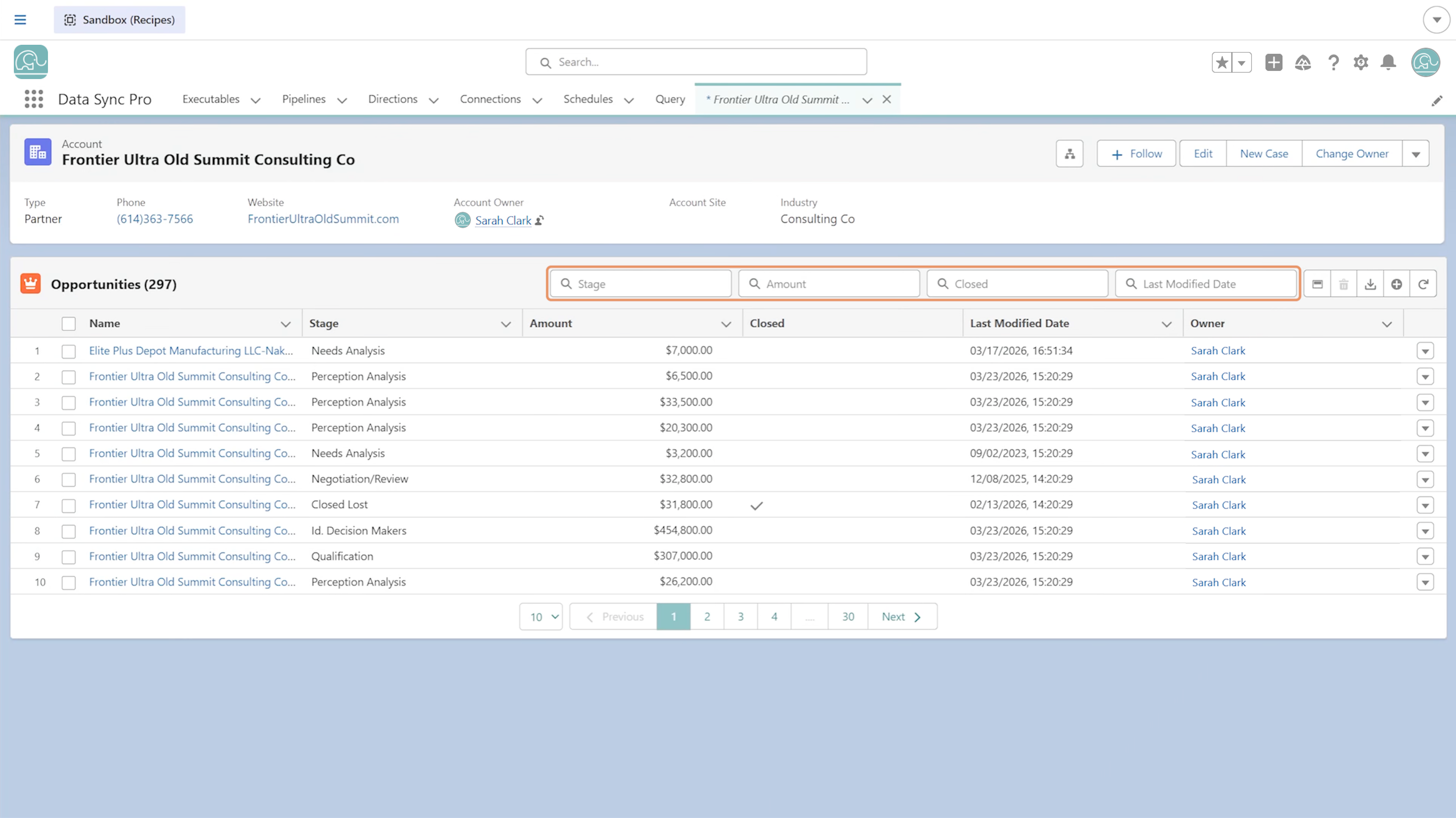
Task: Select checkbox for the Qualification row
Action: pyautogui.click(x=68, y=557)
